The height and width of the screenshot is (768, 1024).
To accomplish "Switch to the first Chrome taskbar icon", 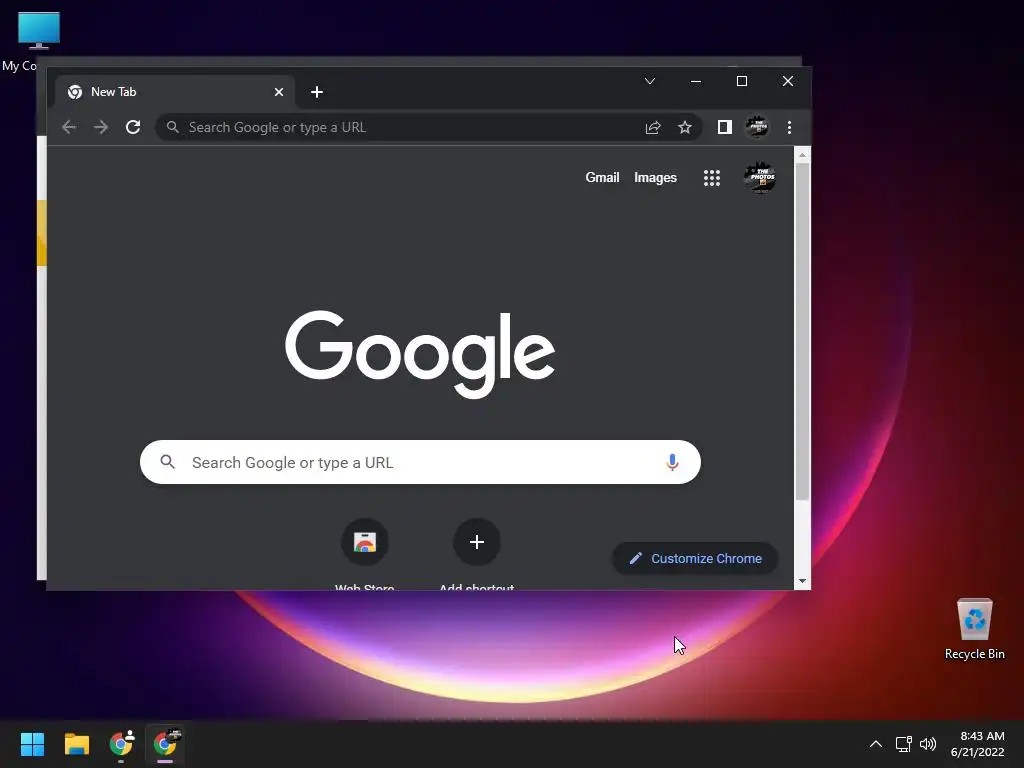I will (121, 744).
